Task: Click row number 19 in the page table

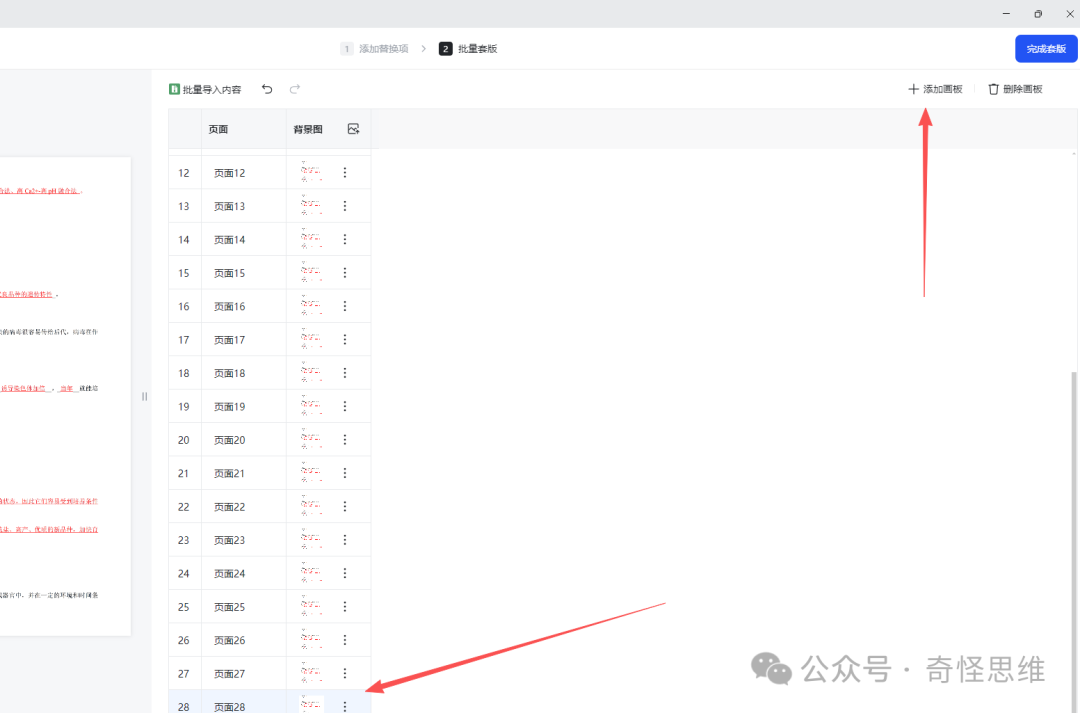Action: pyautogui.click(x=184, y=407)
